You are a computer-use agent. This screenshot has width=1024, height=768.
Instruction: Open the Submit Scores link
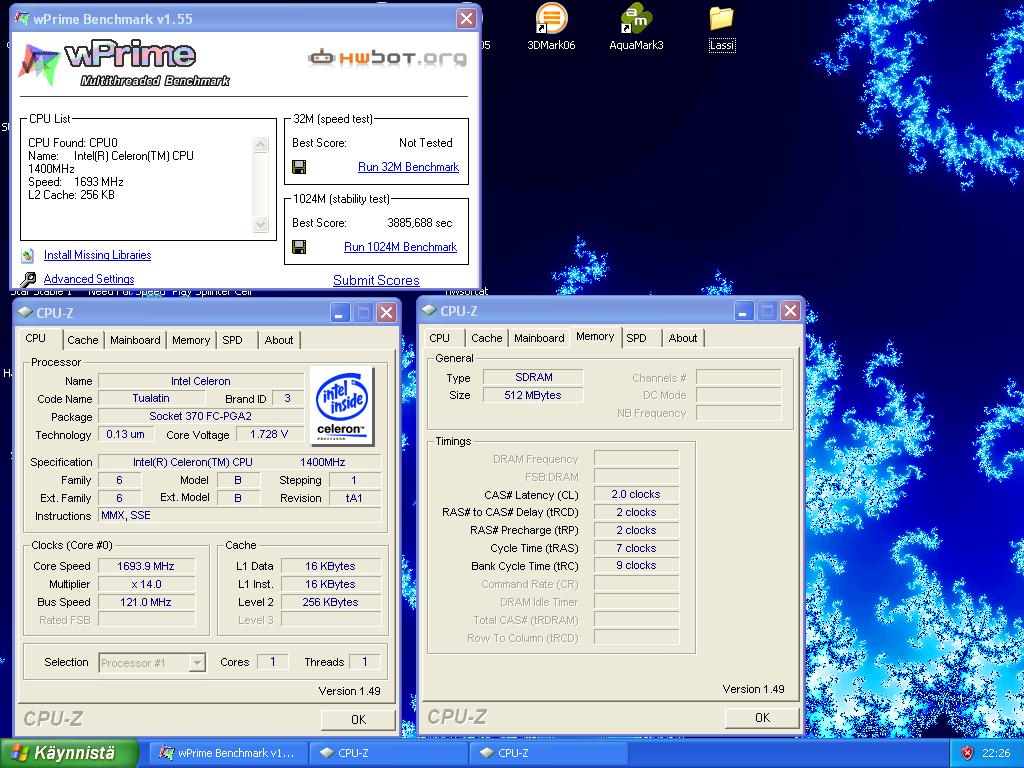coord(376,280)
